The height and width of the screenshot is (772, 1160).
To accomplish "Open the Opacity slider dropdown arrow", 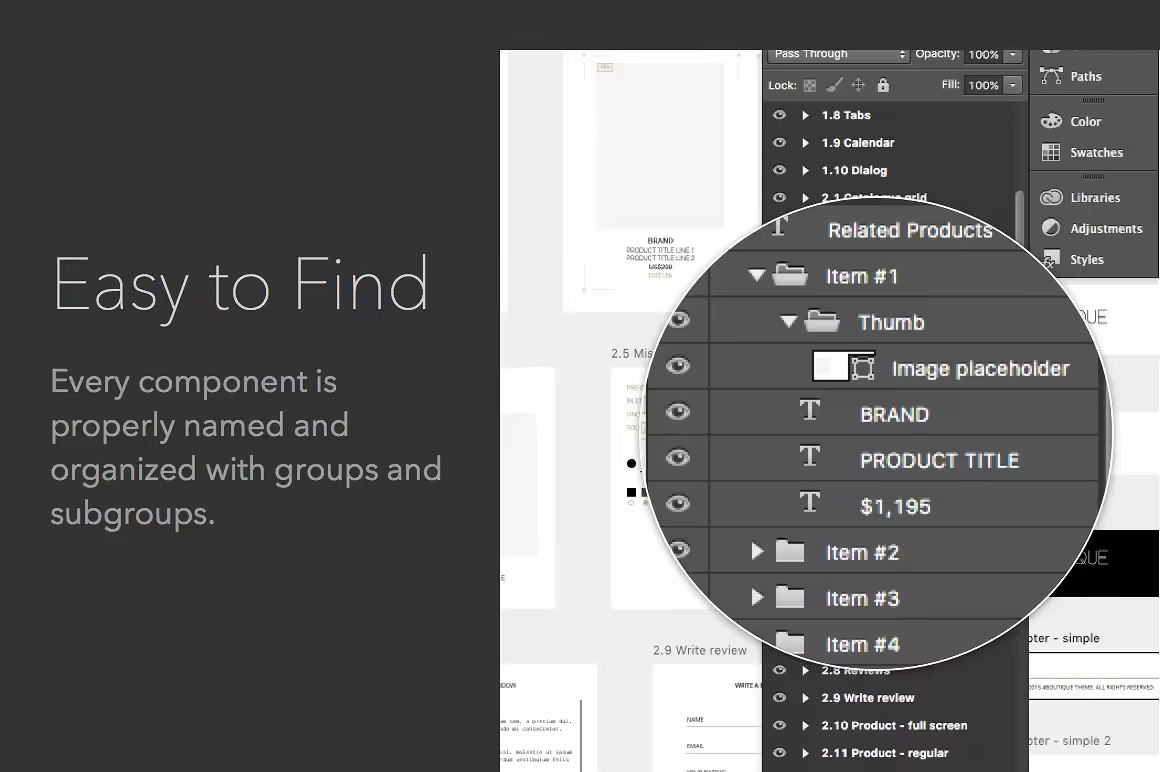I will coord(1013,55).
